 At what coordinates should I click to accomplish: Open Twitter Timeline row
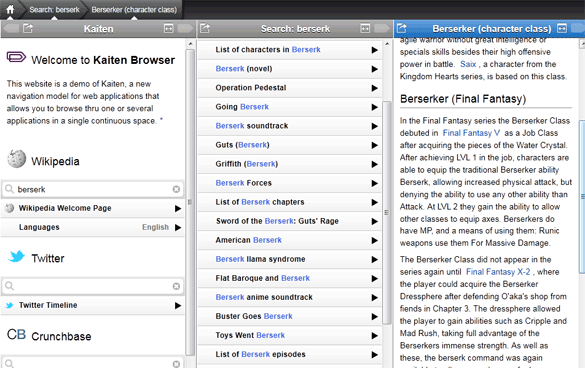[93, 305]
